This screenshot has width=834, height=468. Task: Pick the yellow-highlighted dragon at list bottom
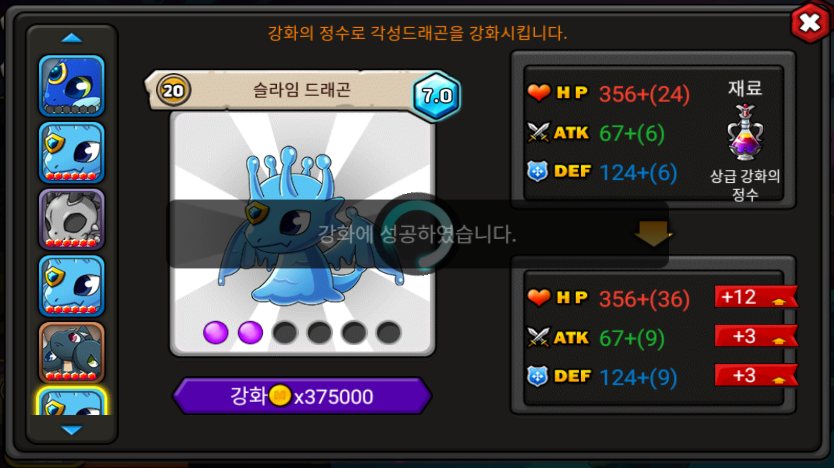coord(71,401)
